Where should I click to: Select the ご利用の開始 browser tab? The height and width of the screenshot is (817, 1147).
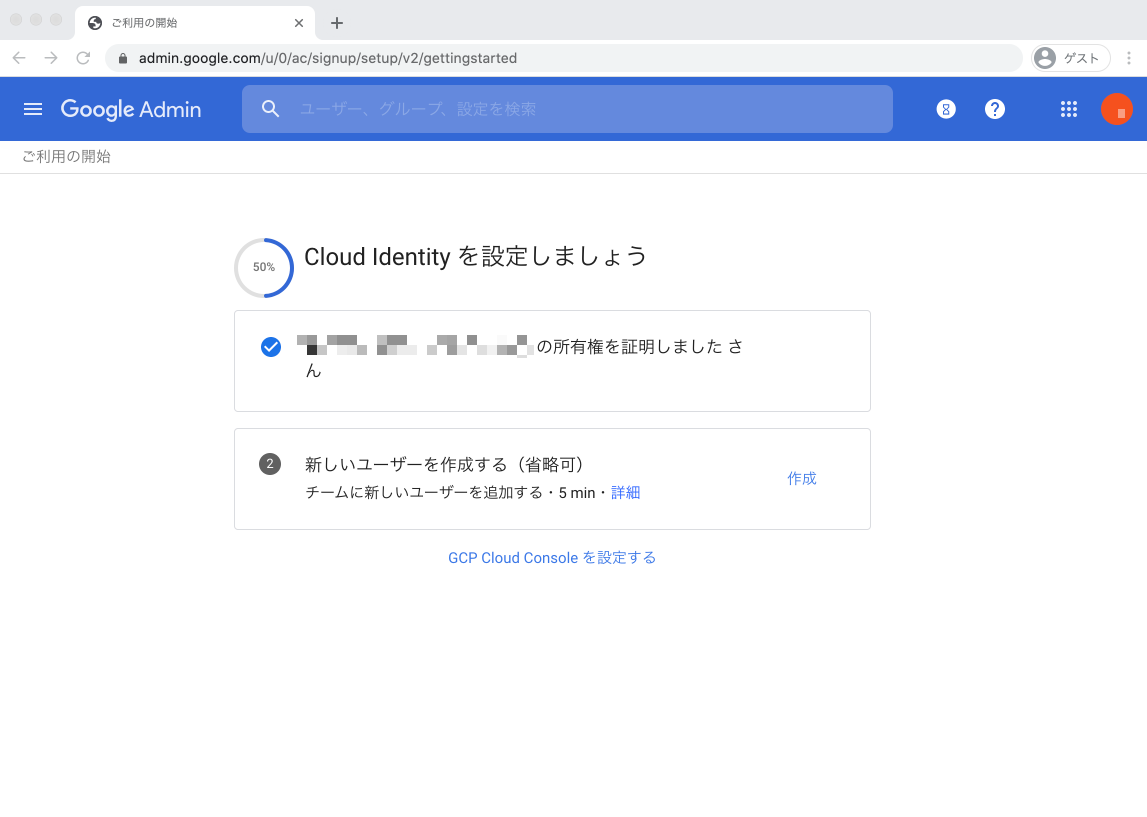(x=195, y=23)
